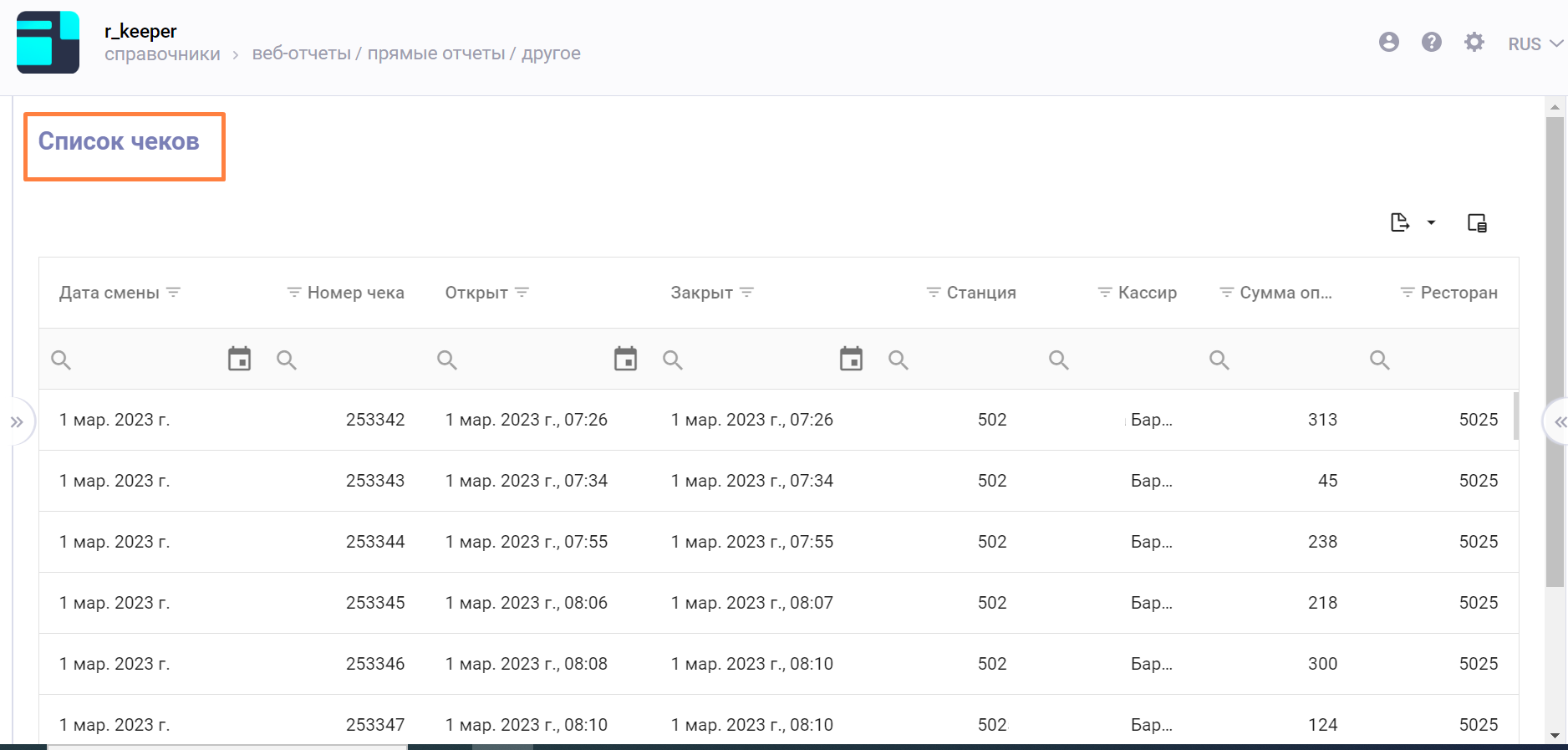Open справочники breadcrumb menu
This screenshot has width=1568, height=750.
click(x=162, y=54)
